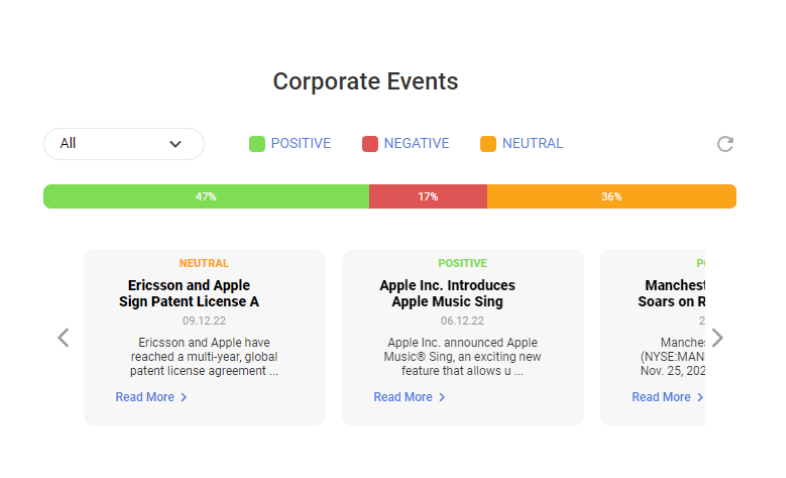The width and height of the screenshot is (786, 478).
Task: Open Read More for Ericsson patent article
Action: (x=151, y=397)
